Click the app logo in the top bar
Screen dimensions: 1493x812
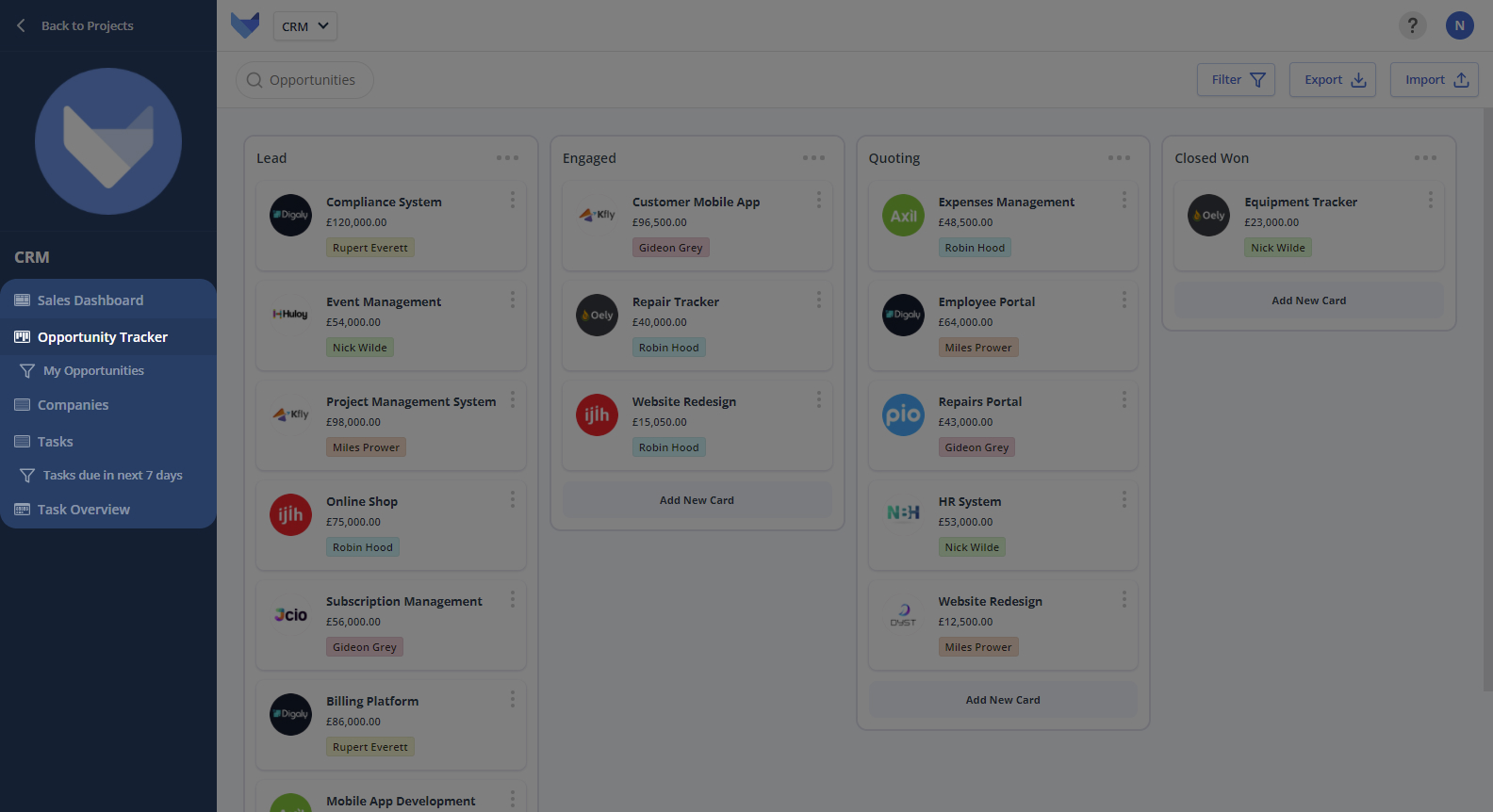tap(245, 25)
